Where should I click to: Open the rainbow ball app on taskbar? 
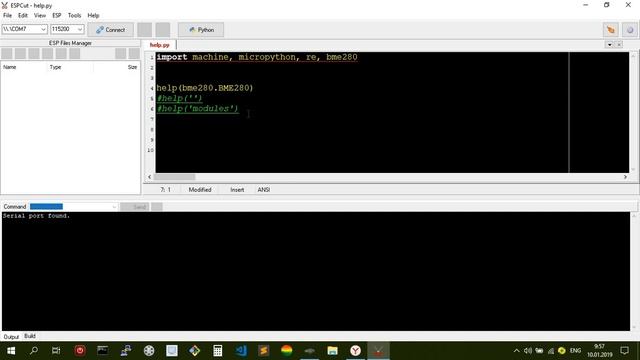click(x=287, y=351)
